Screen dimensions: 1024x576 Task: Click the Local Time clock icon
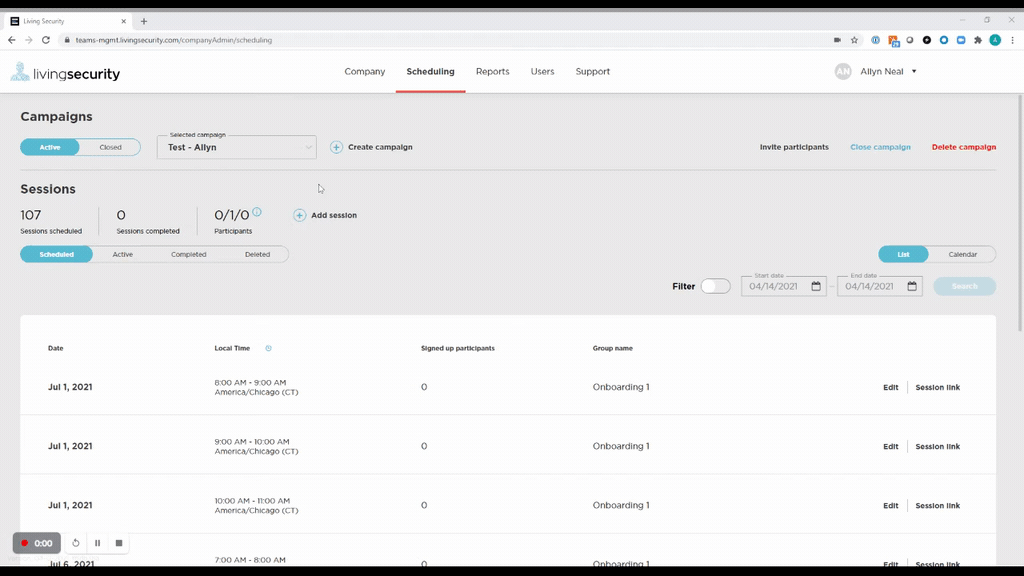[268, 348]
